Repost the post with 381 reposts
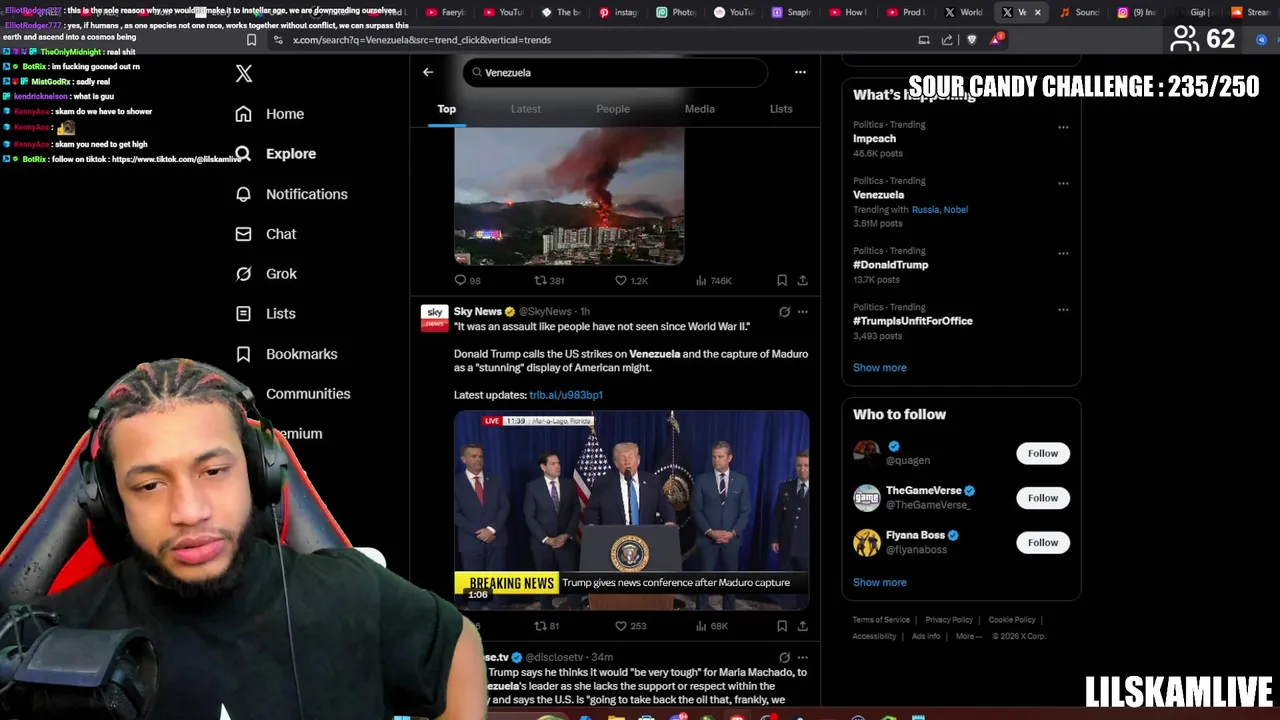Screen dimensions: 1280x720 coord(549,281)
